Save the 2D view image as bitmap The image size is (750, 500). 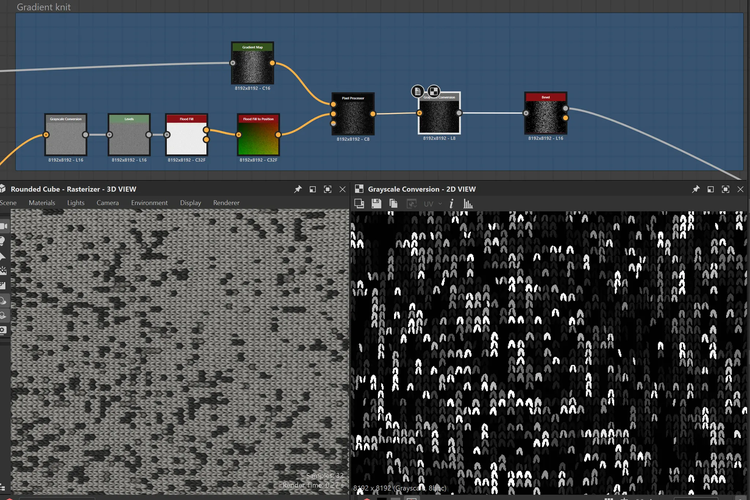[x=376, y=203]
